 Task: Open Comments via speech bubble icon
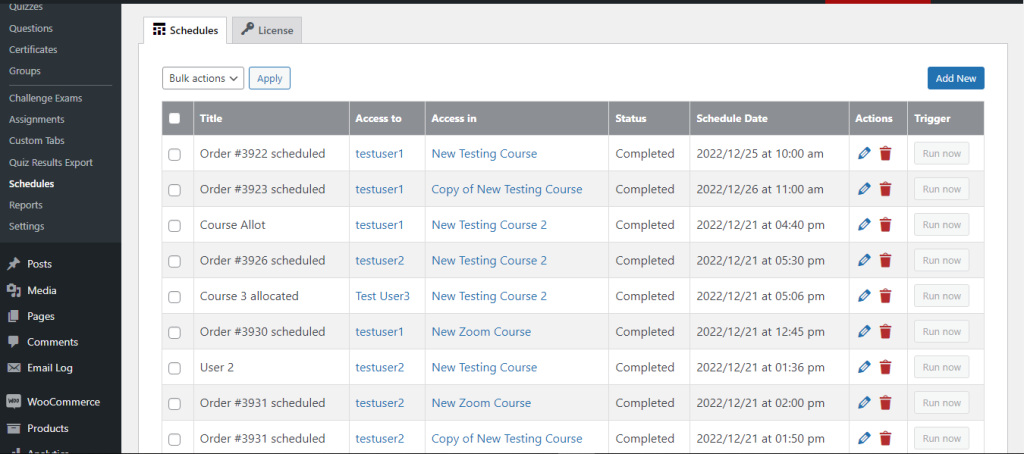13,342
